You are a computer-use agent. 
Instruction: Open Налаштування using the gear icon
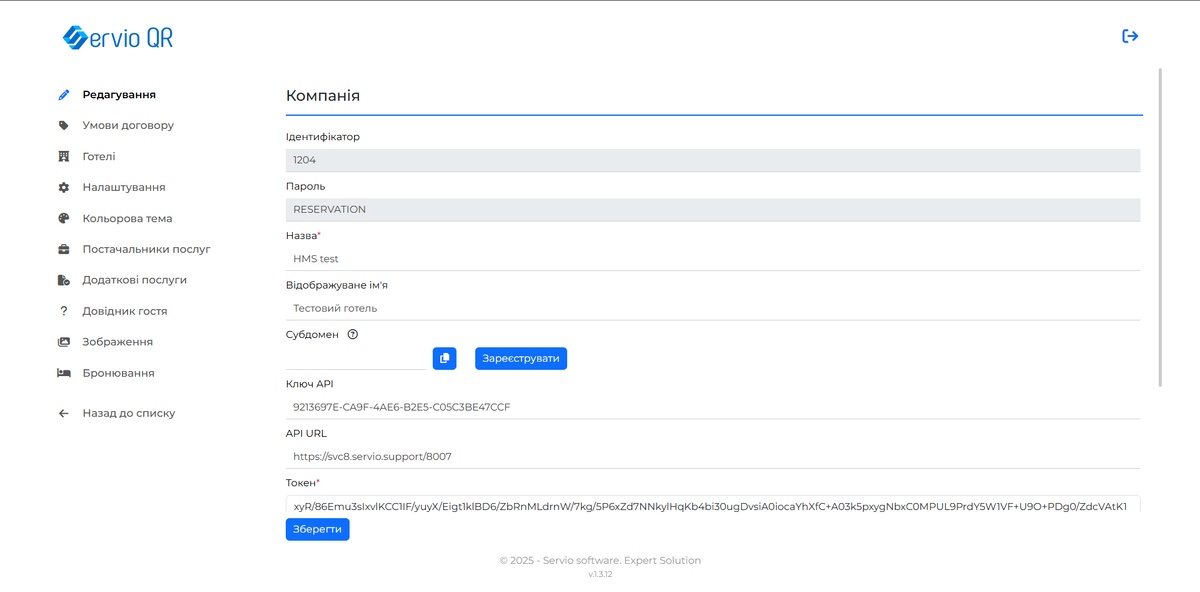click(x=63, y=187)
